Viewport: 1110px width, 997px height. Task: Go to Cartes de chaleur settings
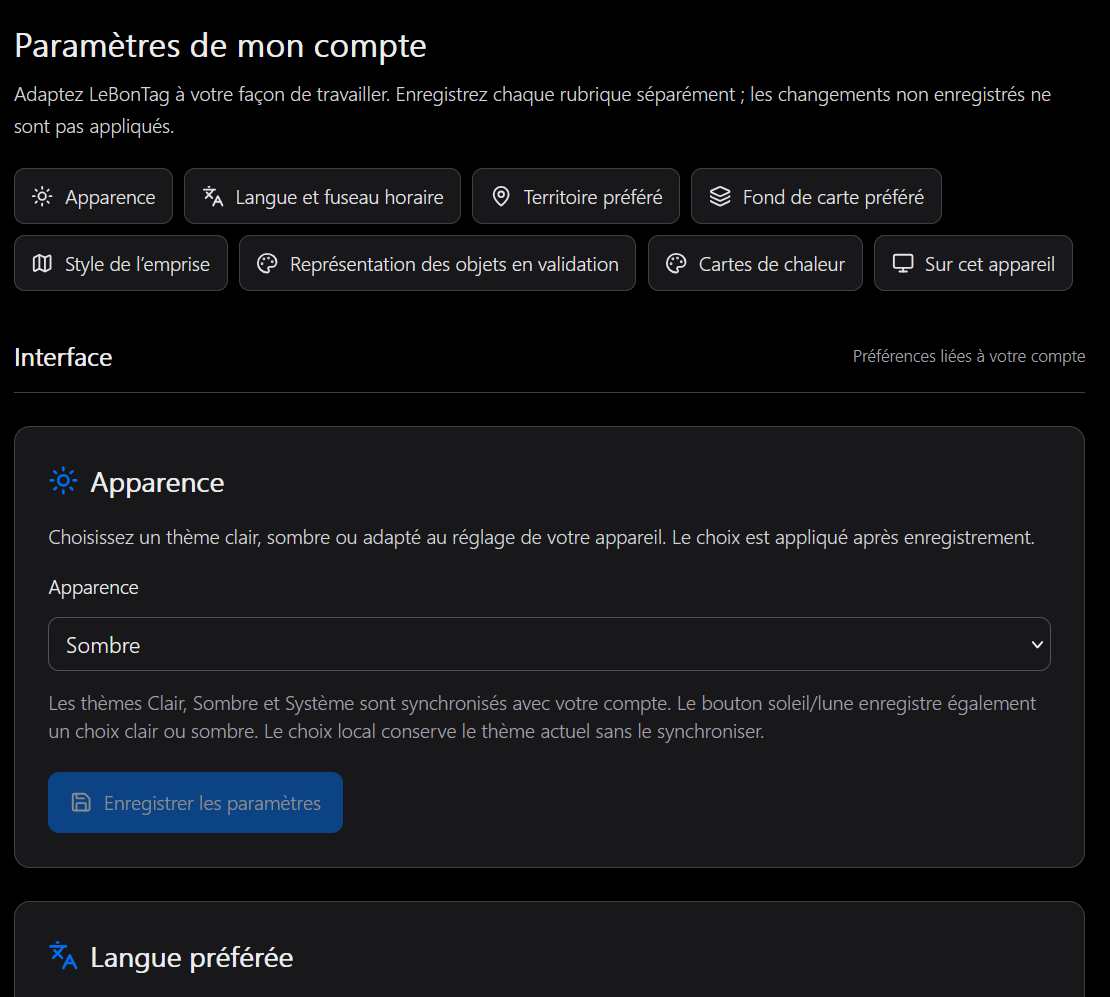click(x=755, y=263)
